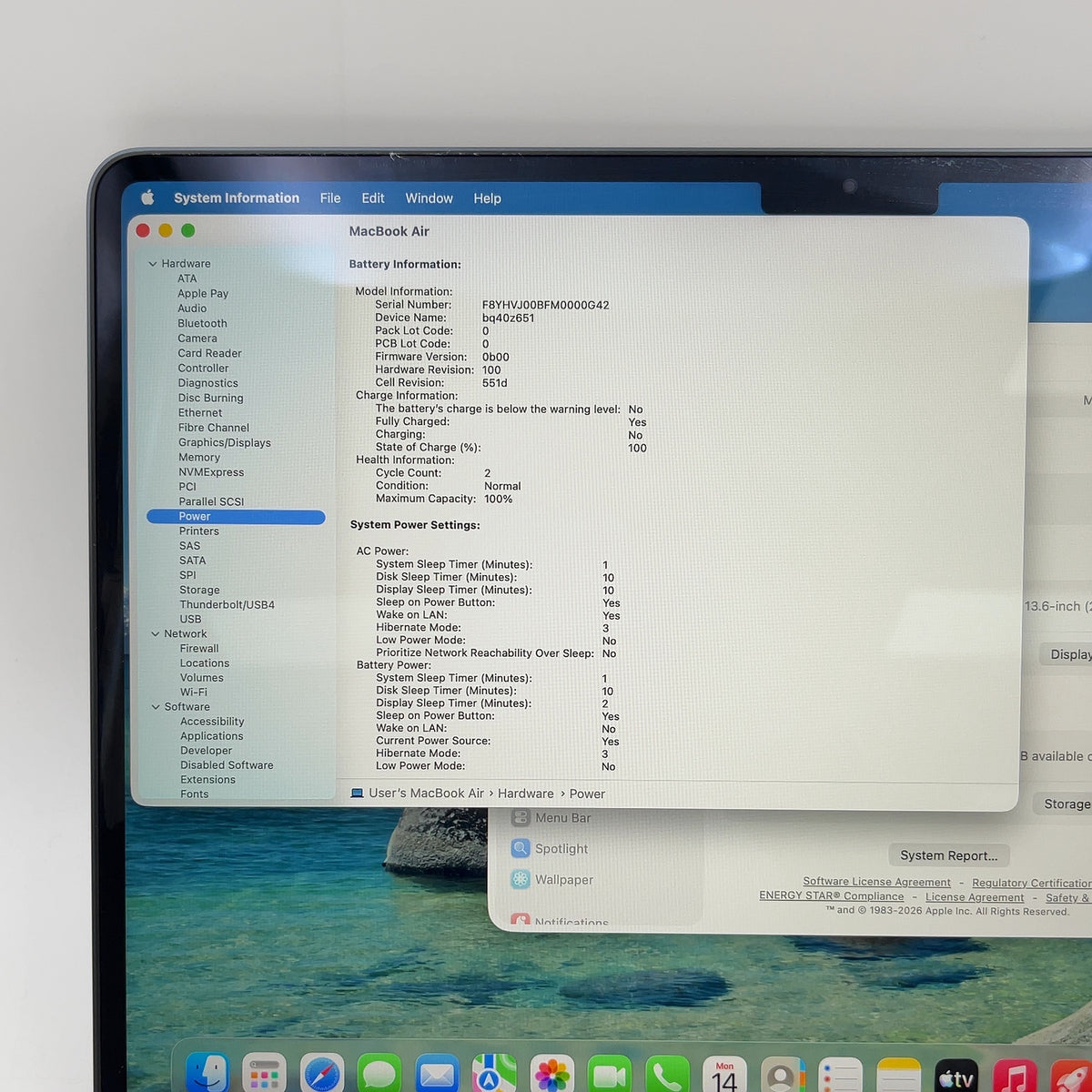1092x1092 pixels.
Task: Open Software License Agreement link
Action: point(876,882)
